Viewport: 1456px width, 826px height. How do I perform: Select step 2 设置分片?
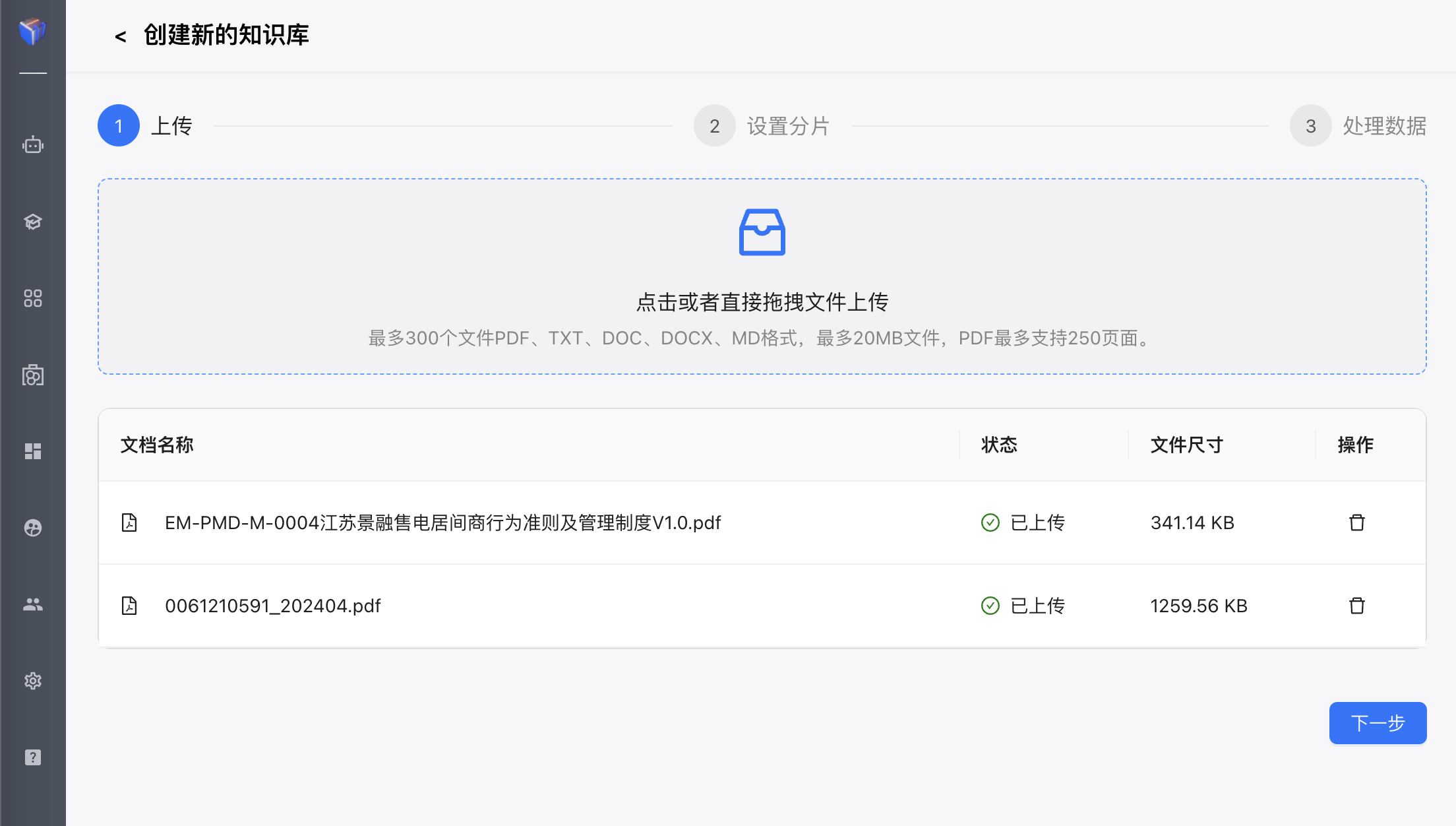point(715,125)
